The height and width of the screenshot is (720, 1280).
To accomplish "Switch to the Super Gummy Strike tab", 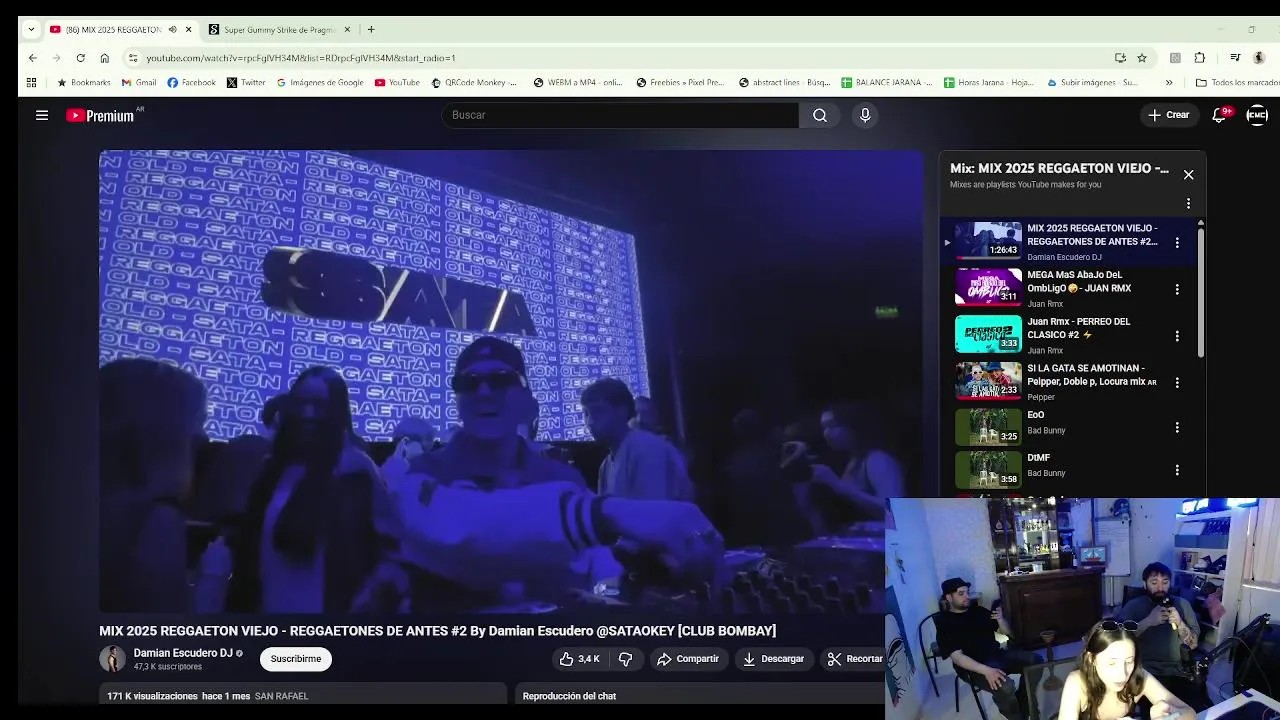I will tap(278, 30).
